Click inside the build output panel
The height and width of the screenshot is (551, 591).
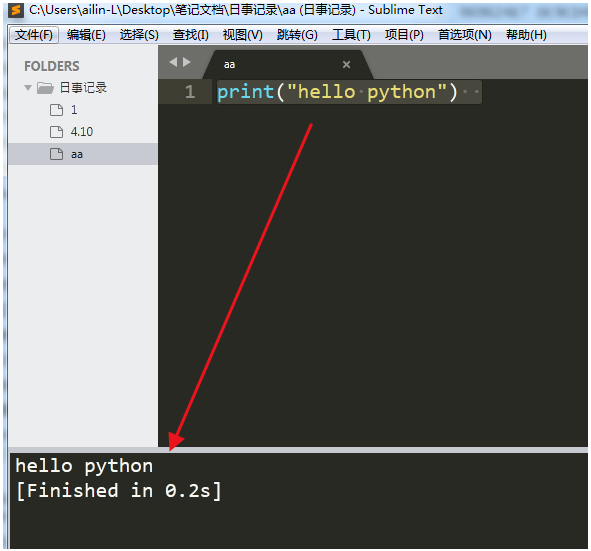pyautogui.click(x=299, y=500)
